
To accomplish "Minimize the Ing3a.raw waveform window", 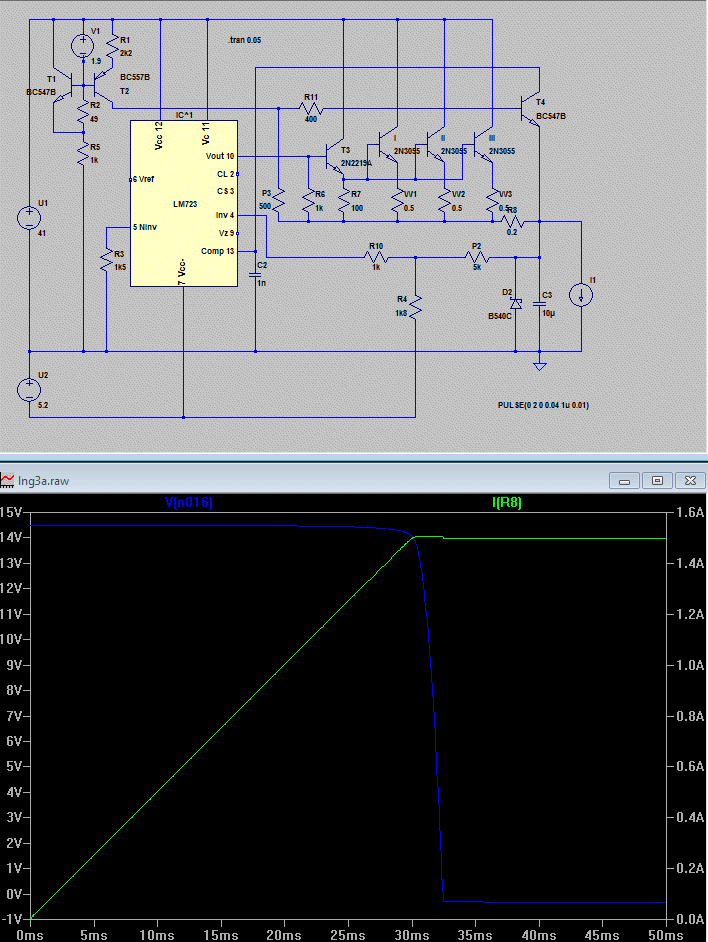I will click(624, 481).
